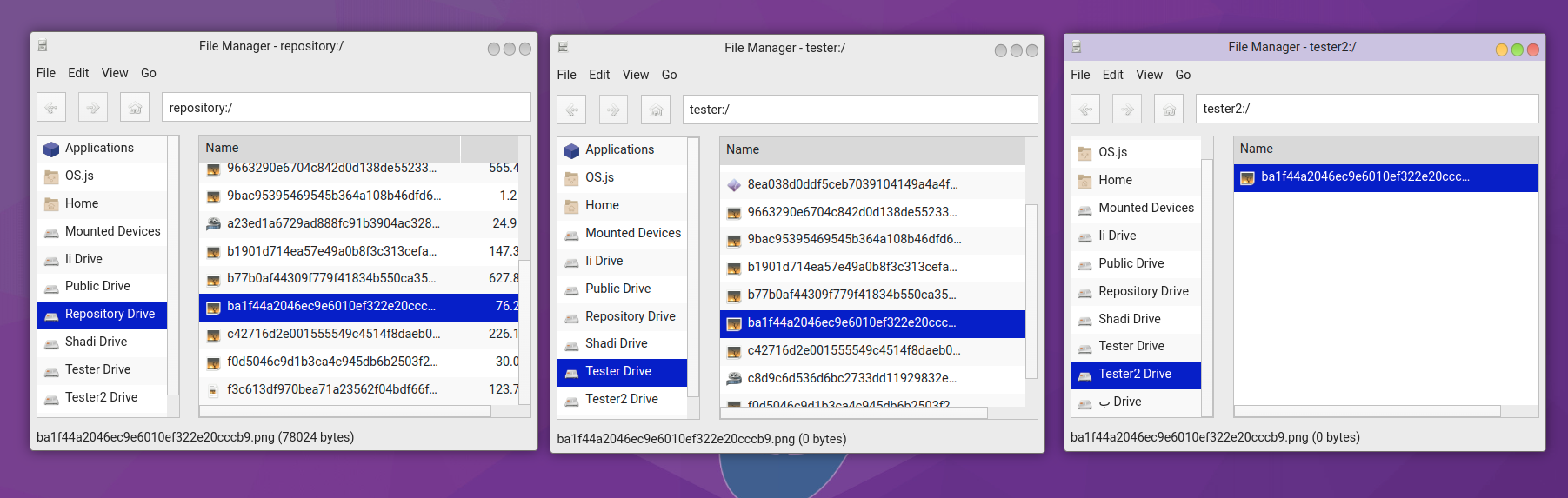Select Repository Drive in tester sidebar

click(x=623, y=316)
